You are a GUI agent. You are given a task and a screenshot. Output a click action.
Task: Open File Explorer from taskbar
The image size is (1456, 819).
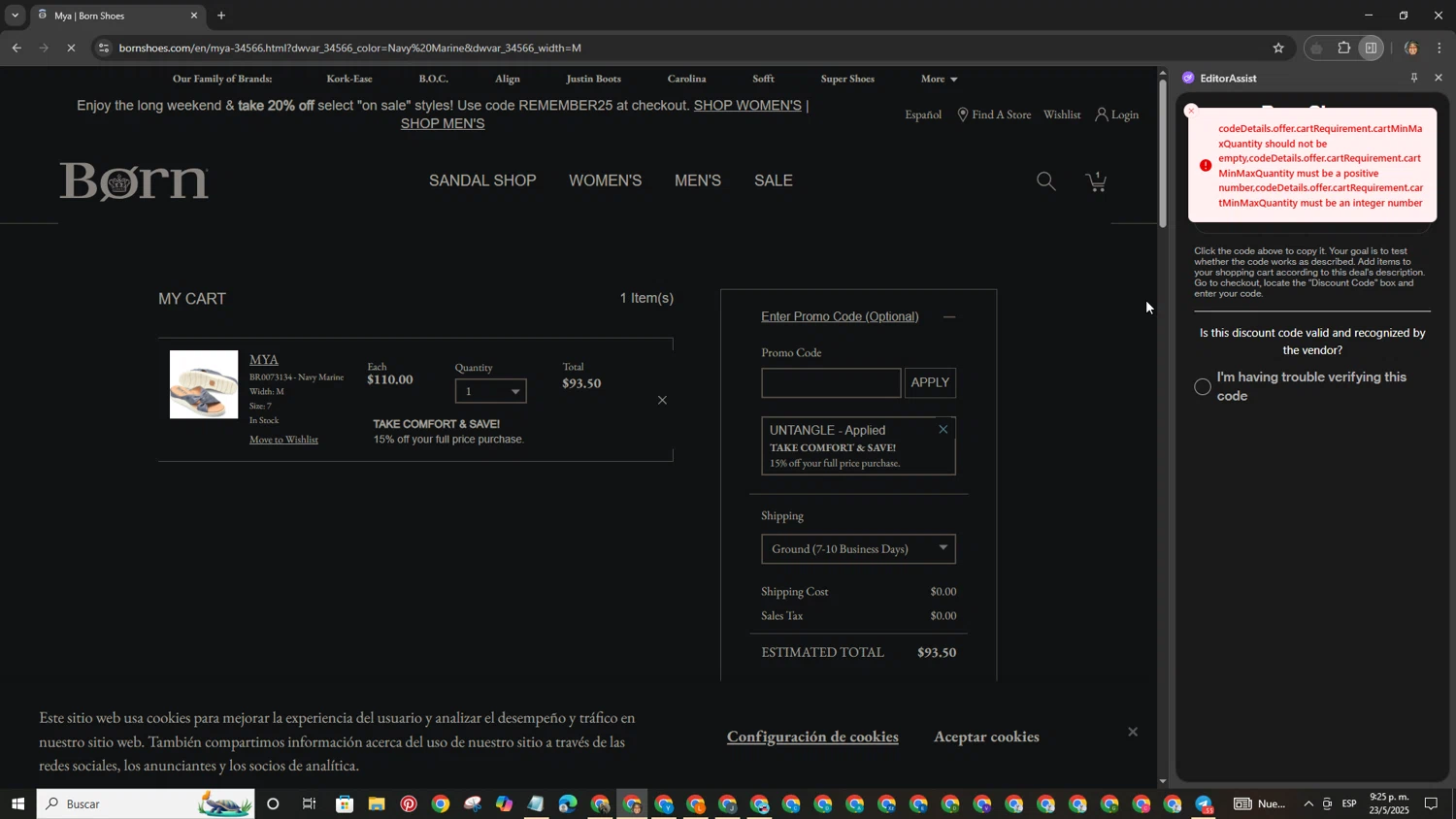coord(377,803)
